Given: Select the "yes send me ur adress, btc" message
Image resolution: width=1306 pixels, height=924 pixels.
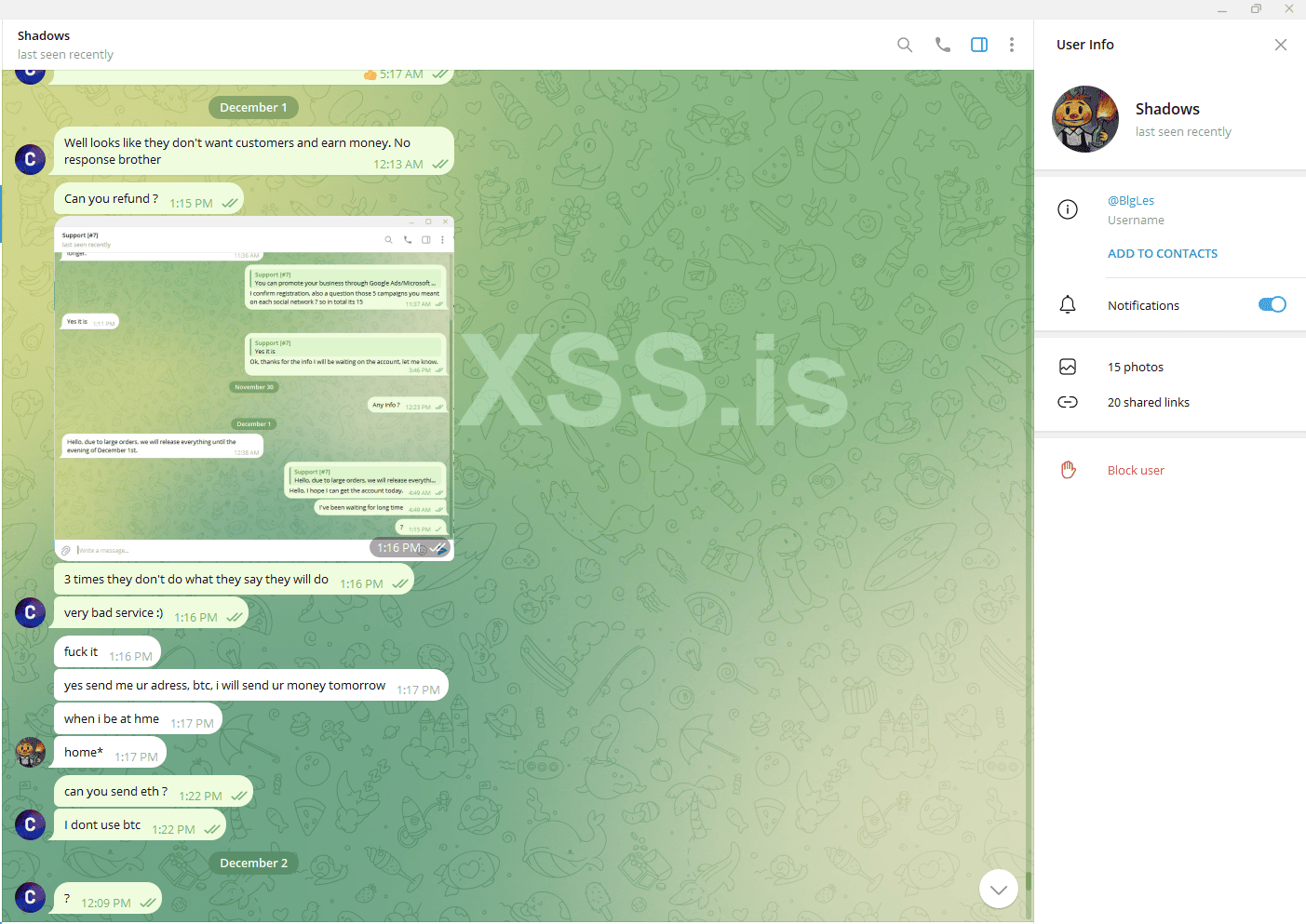Looking at the screenshot, I should [251, 686].
